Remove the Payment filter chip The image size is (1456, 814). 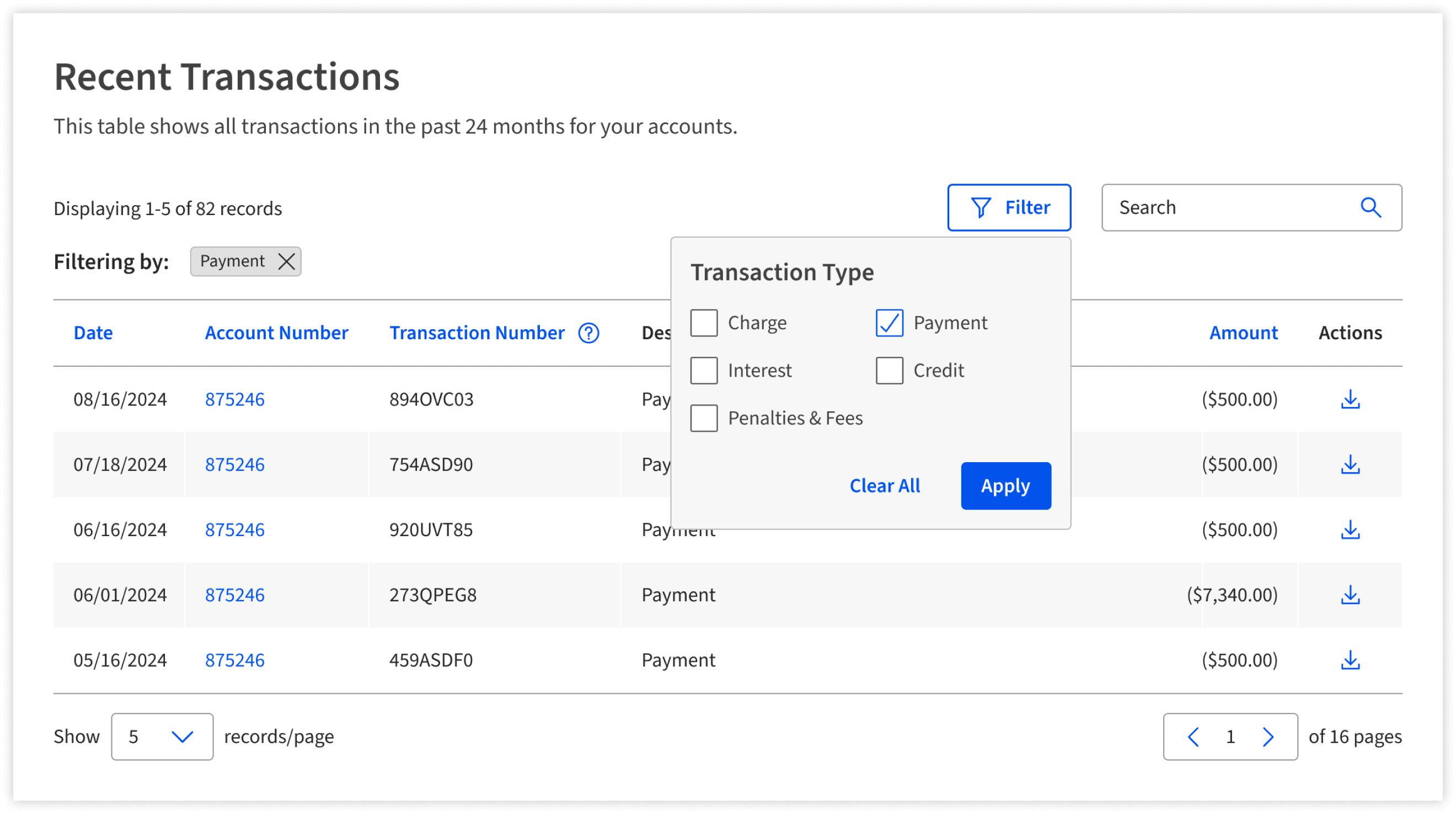(x=287, y=261)
